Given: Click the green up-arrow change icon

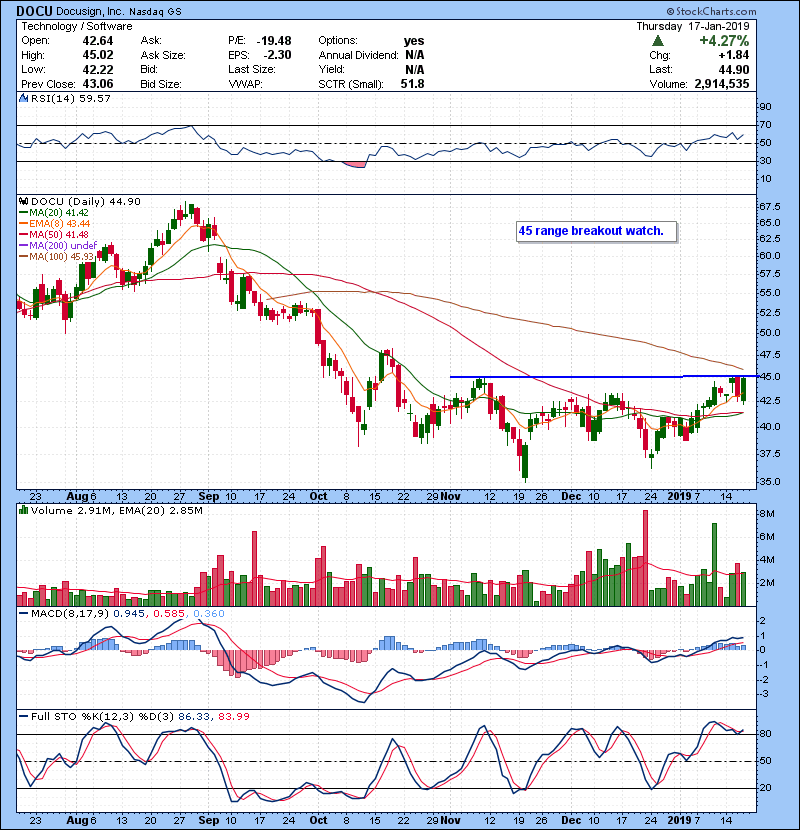Looking at the screenshot, I should point(658,41).
